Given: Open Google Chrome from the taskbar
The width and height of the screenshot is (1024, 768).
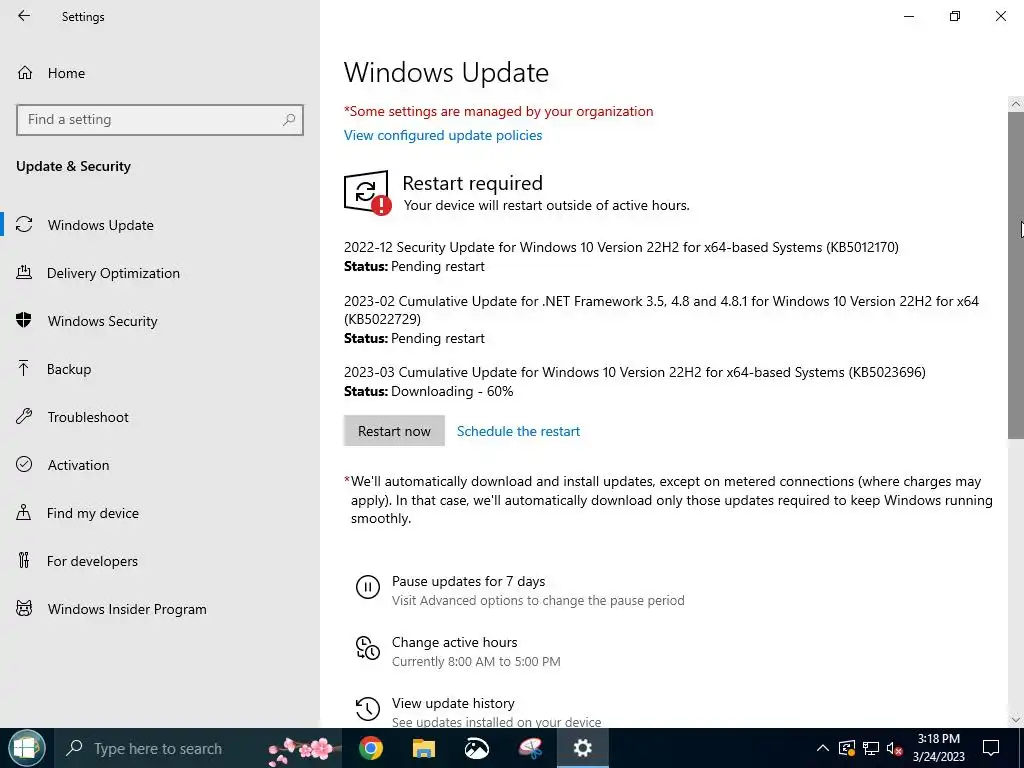Looking at the screenshot, I should [x=371, y=748].
